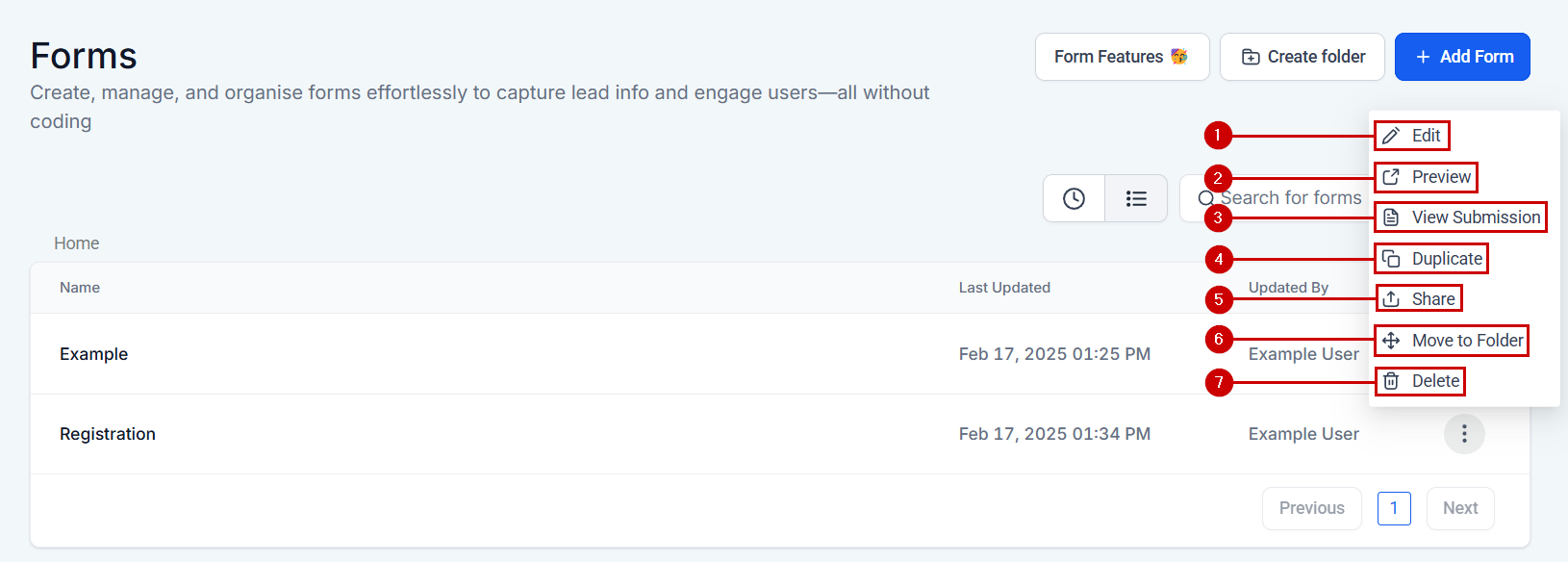Choose Preview in the context menu
Screen dimensions: 1568x562
pos(1426,177)
